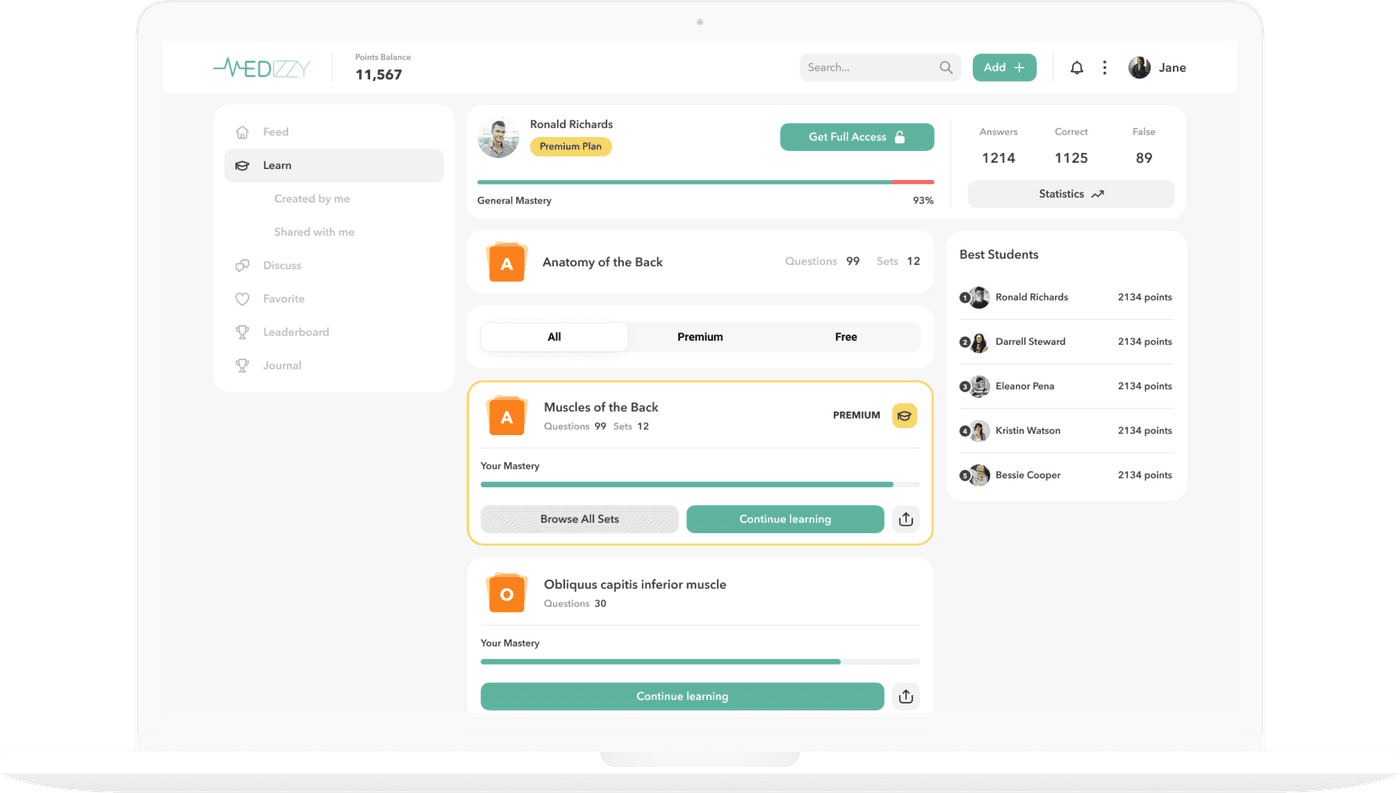Select the All filter tab
Image resolution: width=1400 pixels, height=793 pixels.
click(554, 337)
